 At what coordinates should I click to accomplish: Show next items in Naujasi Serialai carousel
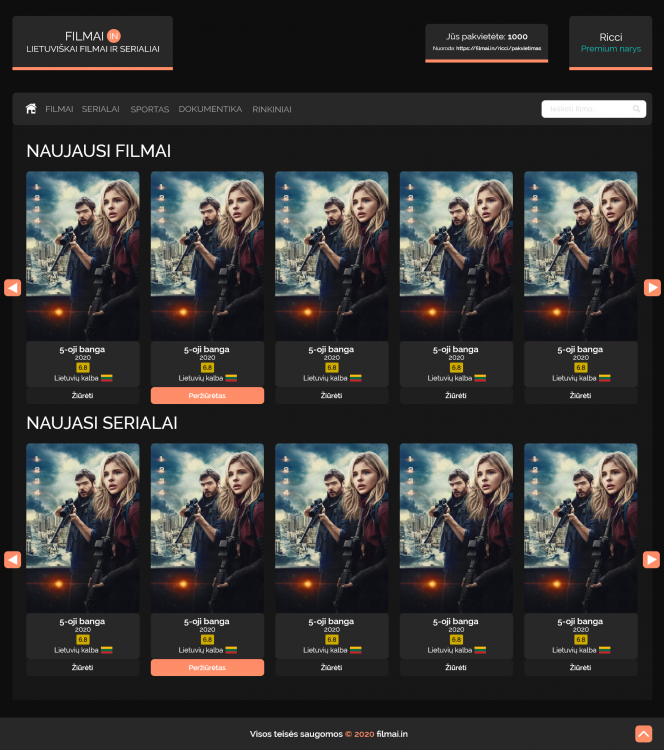[652, 559]
